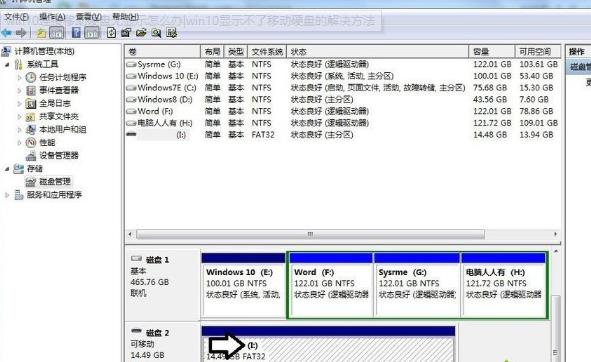Screen dimensions: 591x362
Task: Expand the 本地用户和组 node arrow
Action: pos(20,129)
